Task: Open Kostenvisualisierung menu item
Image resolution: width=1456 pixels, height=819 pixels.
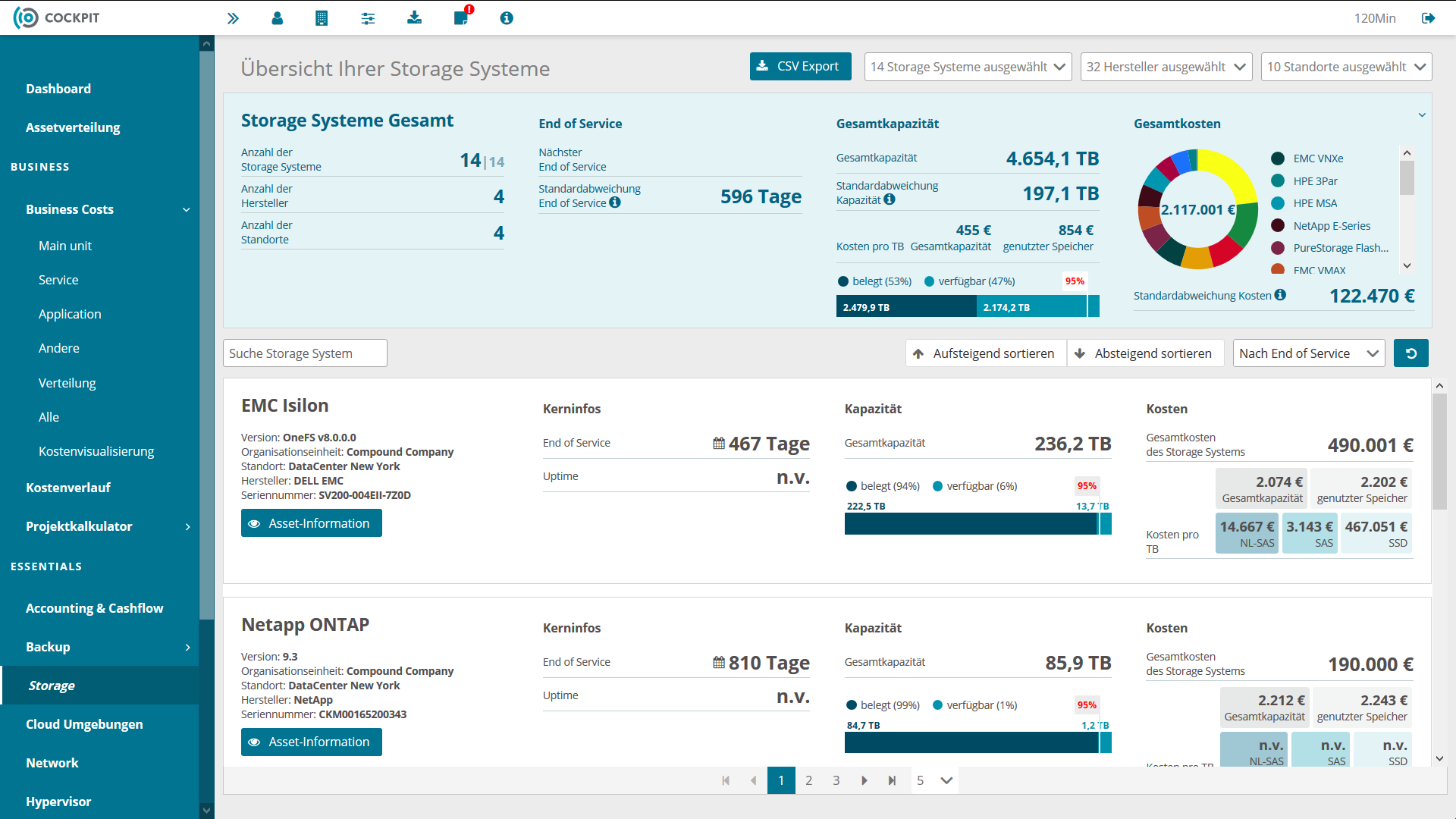Action: [x=96, y=451]
